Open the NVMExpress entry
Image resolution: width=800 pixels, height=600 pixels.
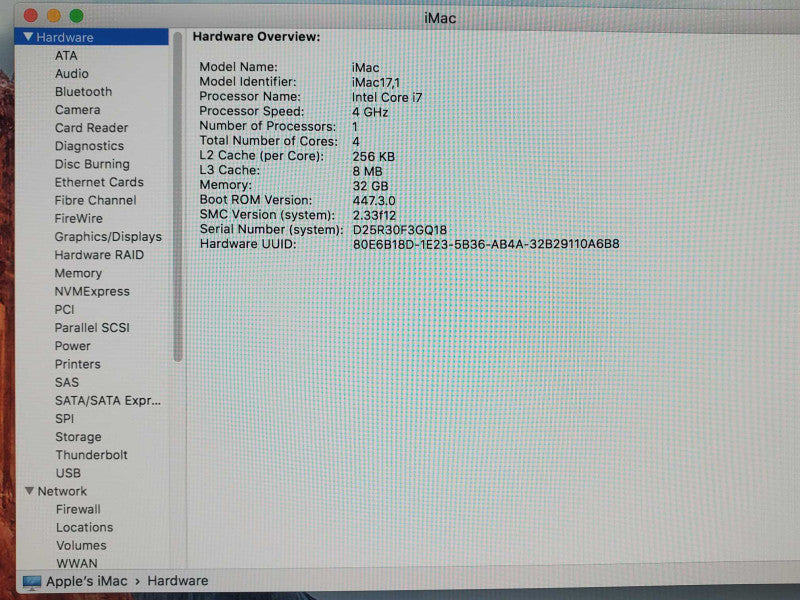point(92,291)
